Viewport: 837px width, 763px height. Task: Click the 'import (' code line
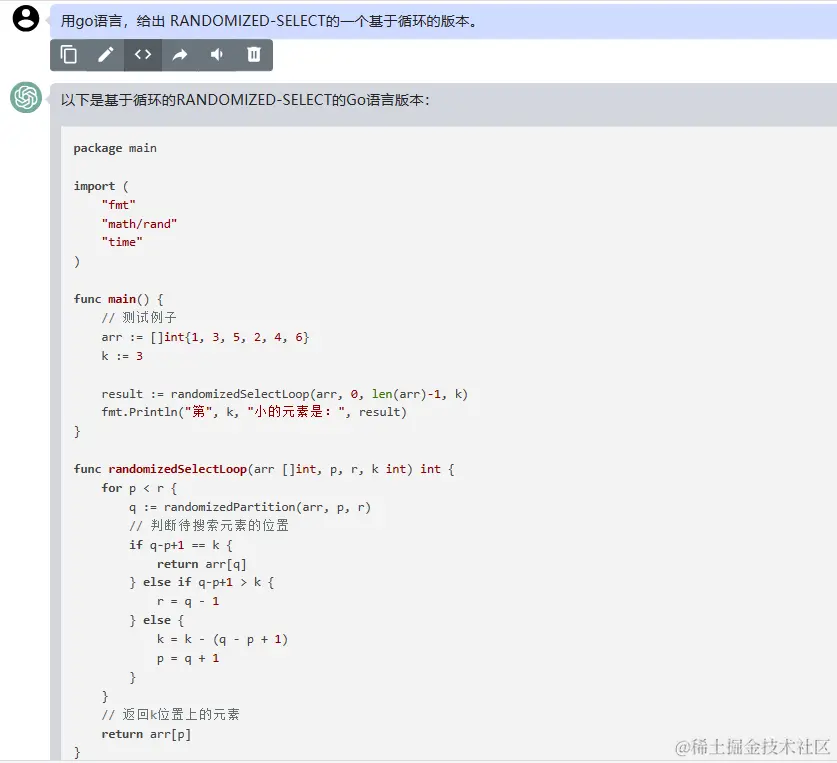coord(101,186)
